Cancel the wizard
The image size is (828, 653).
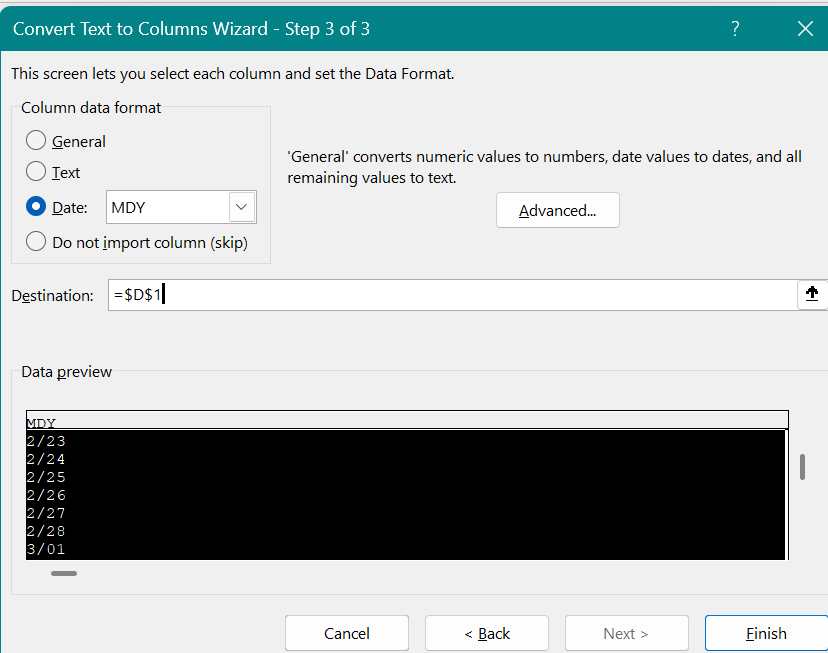(x=347, y=633)
